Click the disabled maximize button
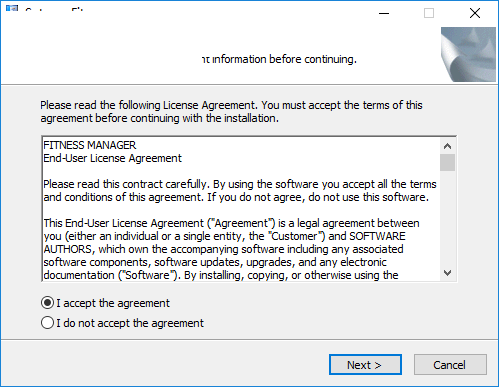Viewport: 499px width, 387px height. click(x=429, y=13)
